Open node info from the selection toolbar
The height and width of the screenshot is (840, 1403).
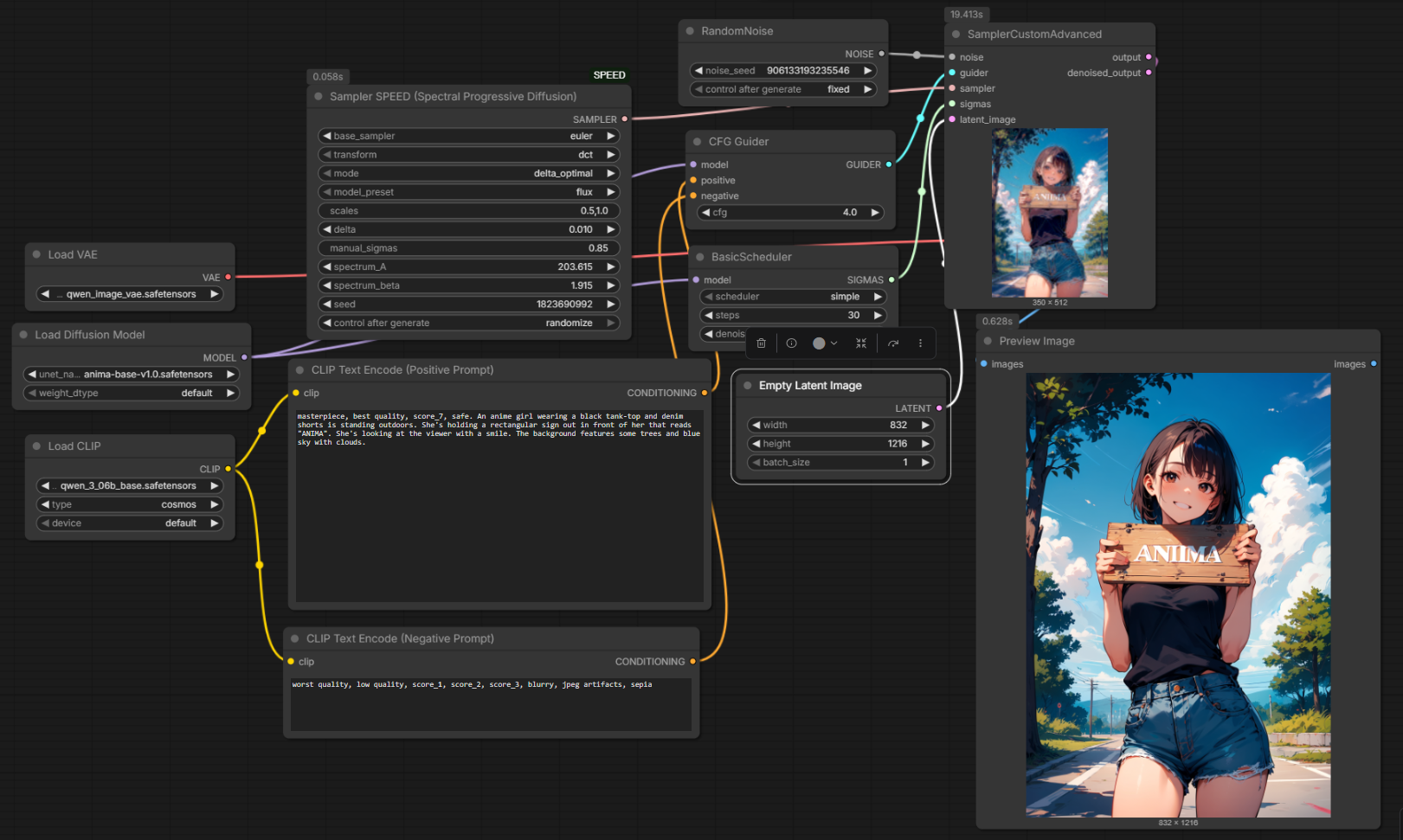[791, 343]
